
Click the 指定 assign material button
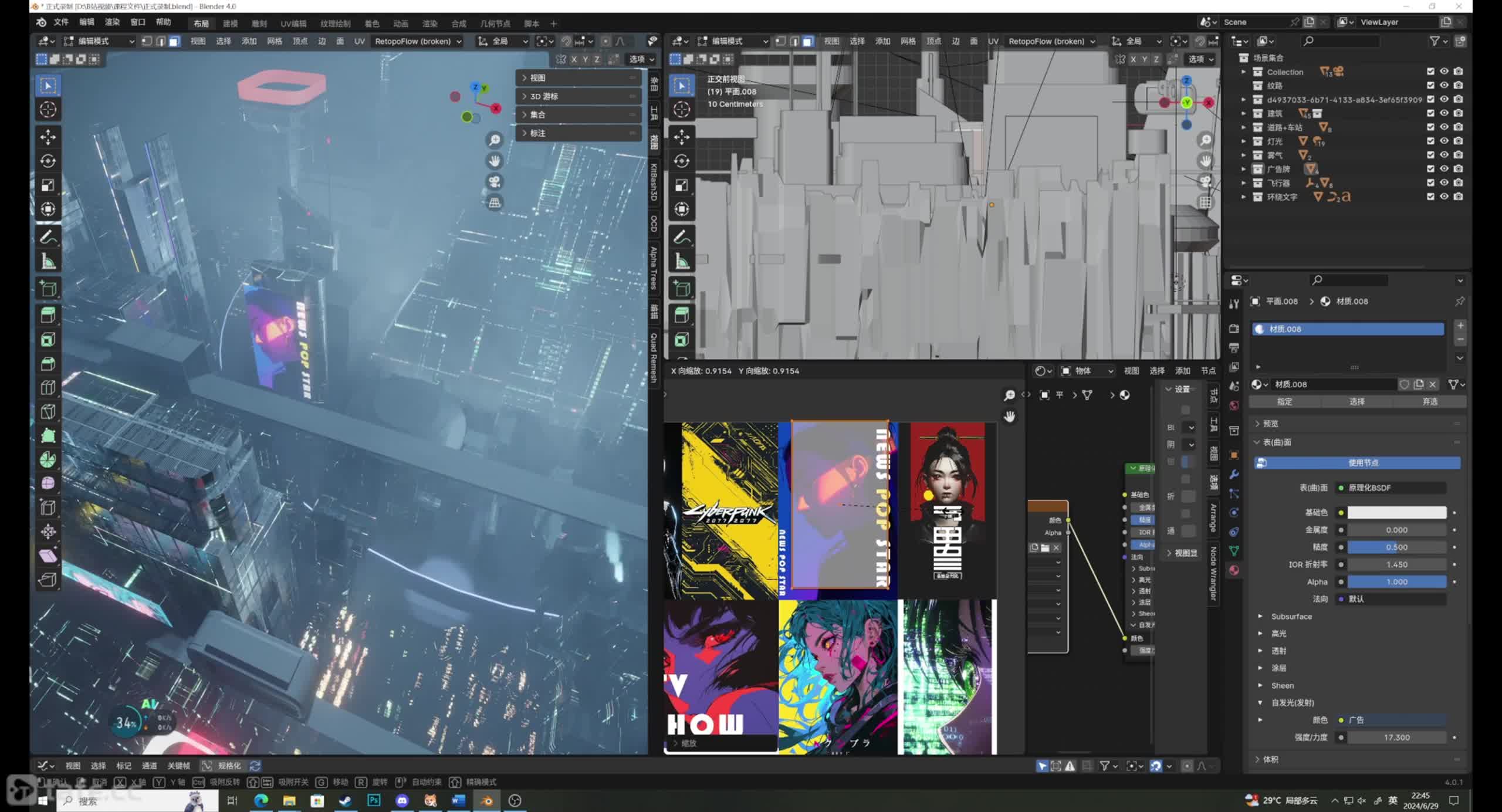coord(1285,402)
